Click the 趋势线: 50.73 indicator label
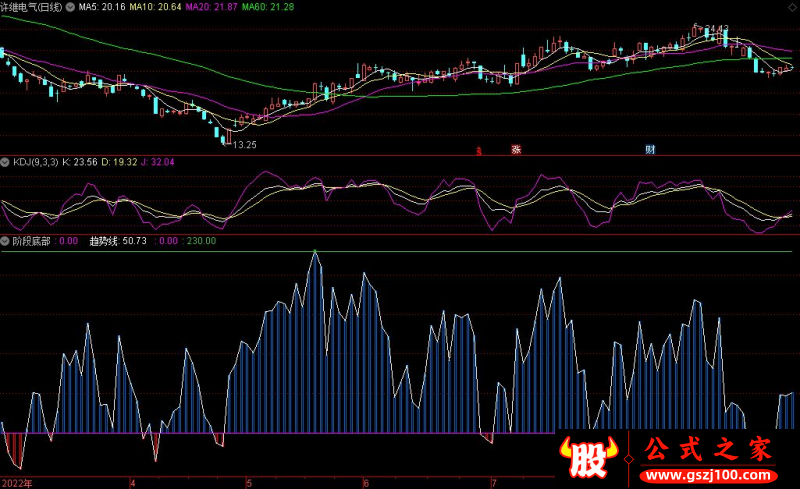 118,241
